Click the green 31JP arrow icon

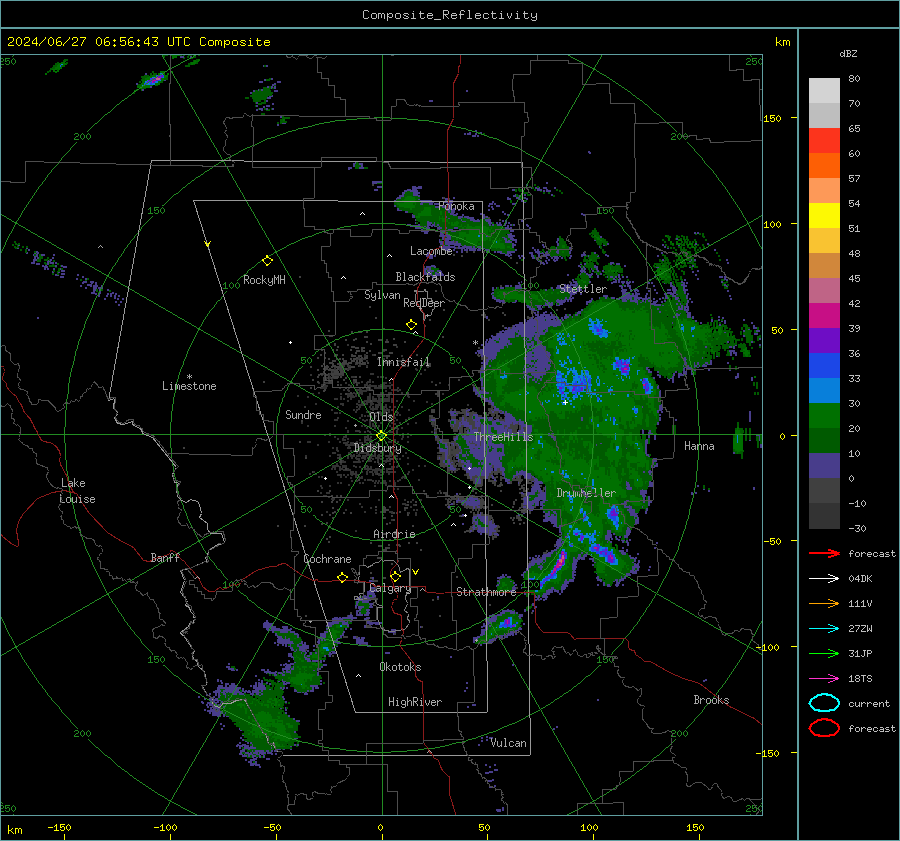point(824,653)
